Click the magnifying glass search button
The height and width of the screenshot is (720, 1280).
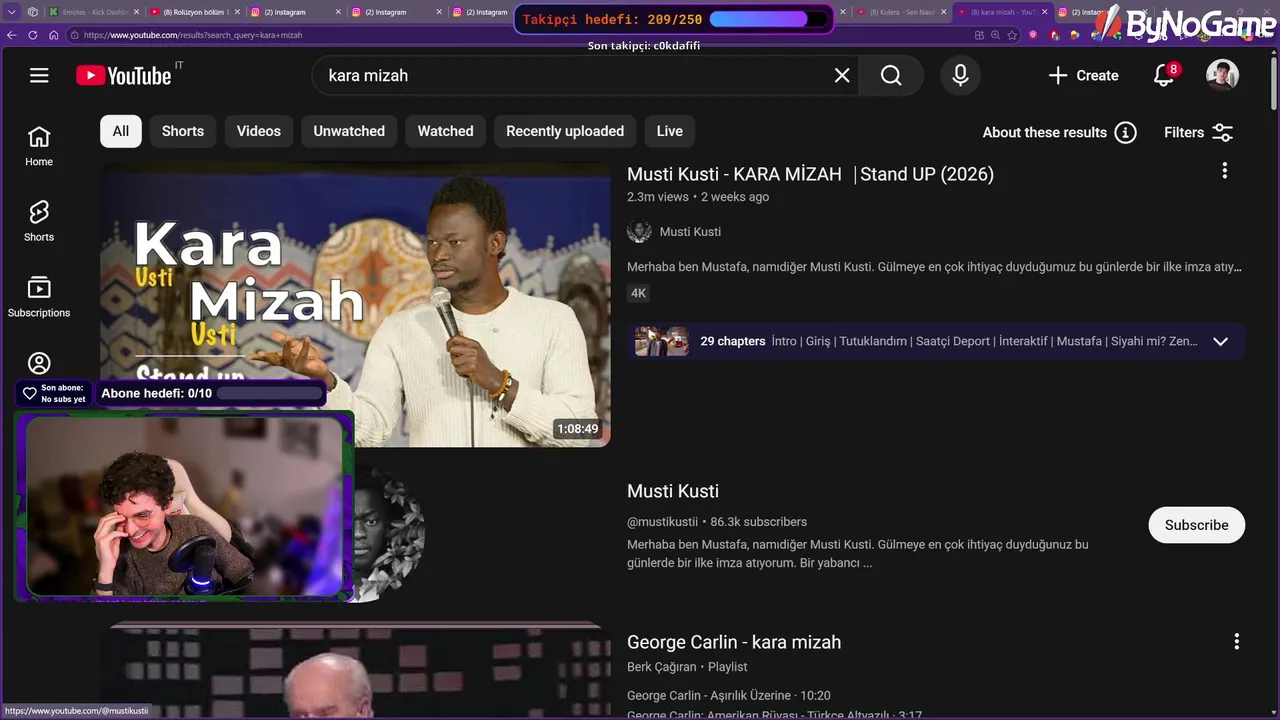click(891, 75)
